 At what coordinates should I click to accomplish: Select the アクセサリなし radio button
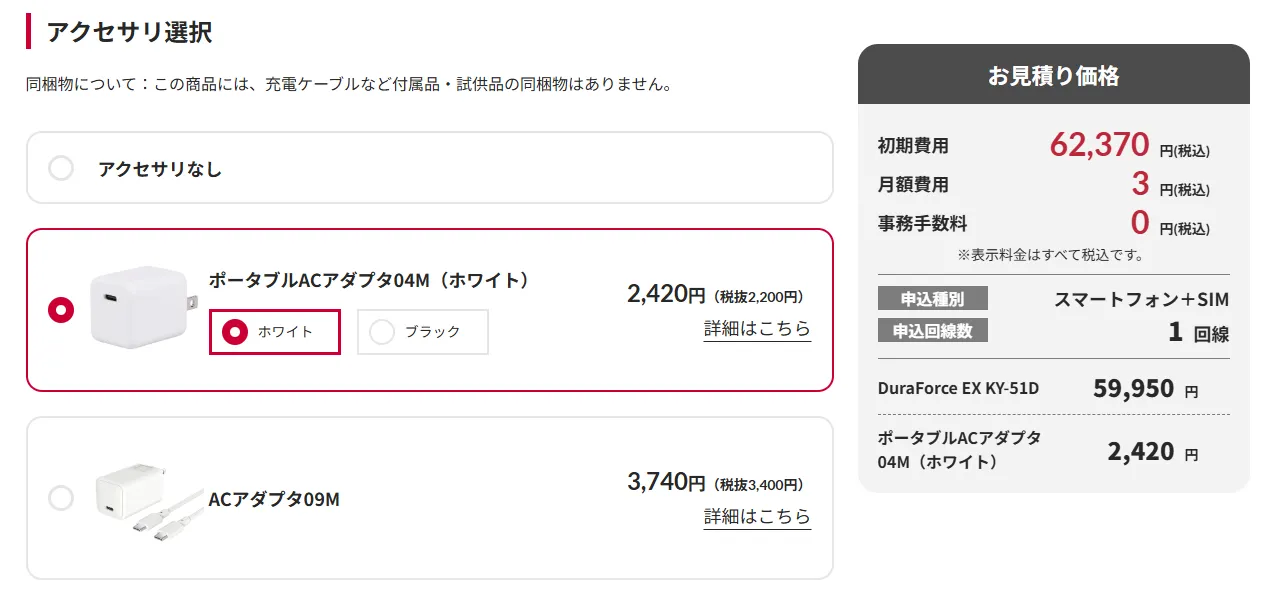click(x=61, y=168)
